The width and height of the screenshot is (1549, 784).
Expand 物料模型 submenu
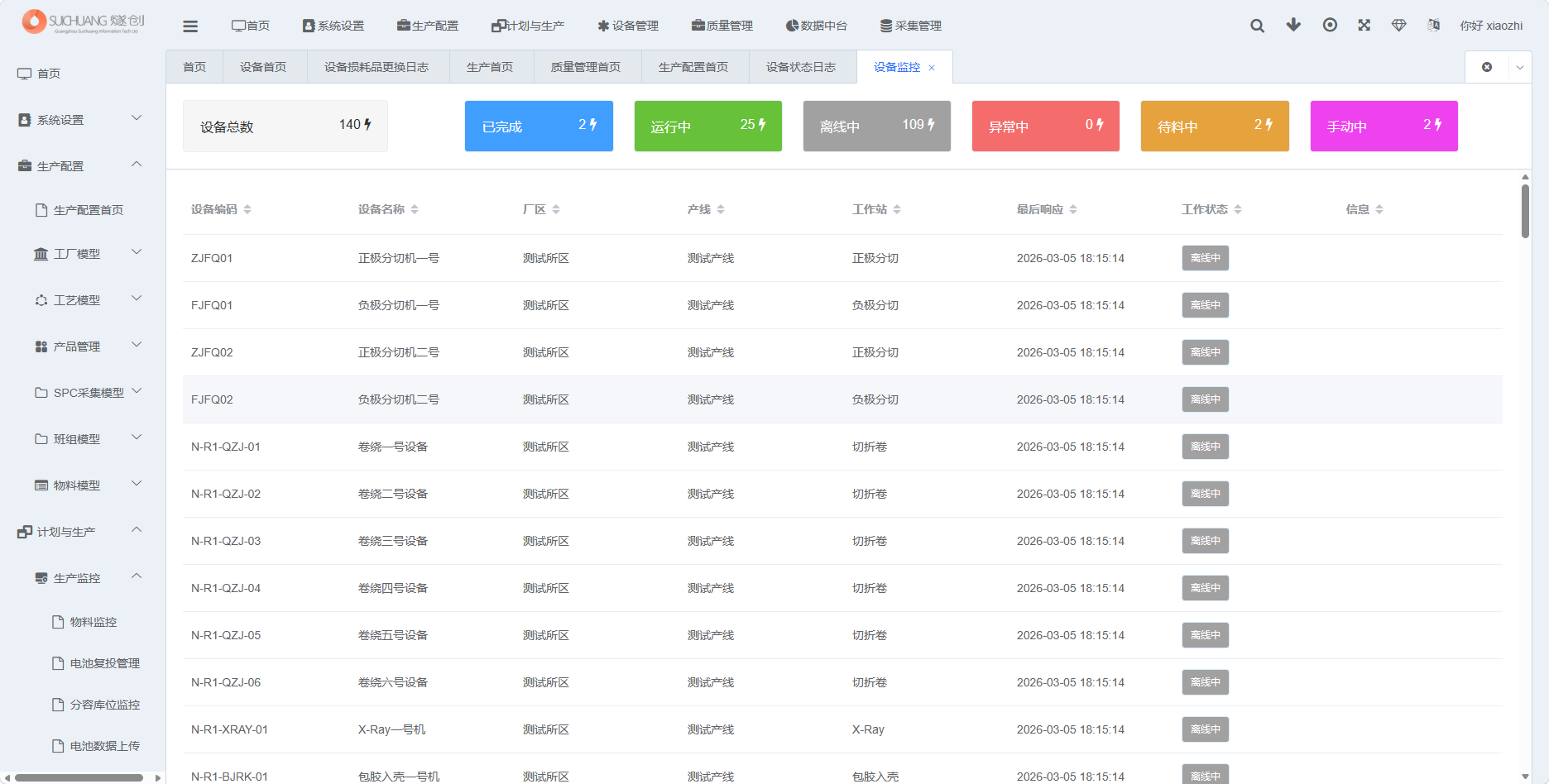tap(137, 484)
